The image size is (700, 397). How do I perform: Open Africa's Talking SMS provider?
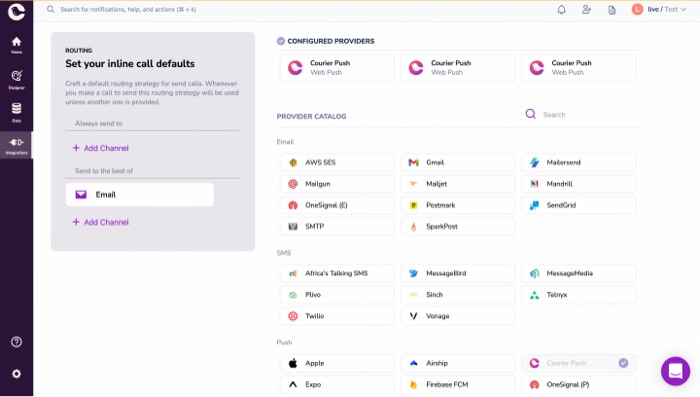click(337, 273)
